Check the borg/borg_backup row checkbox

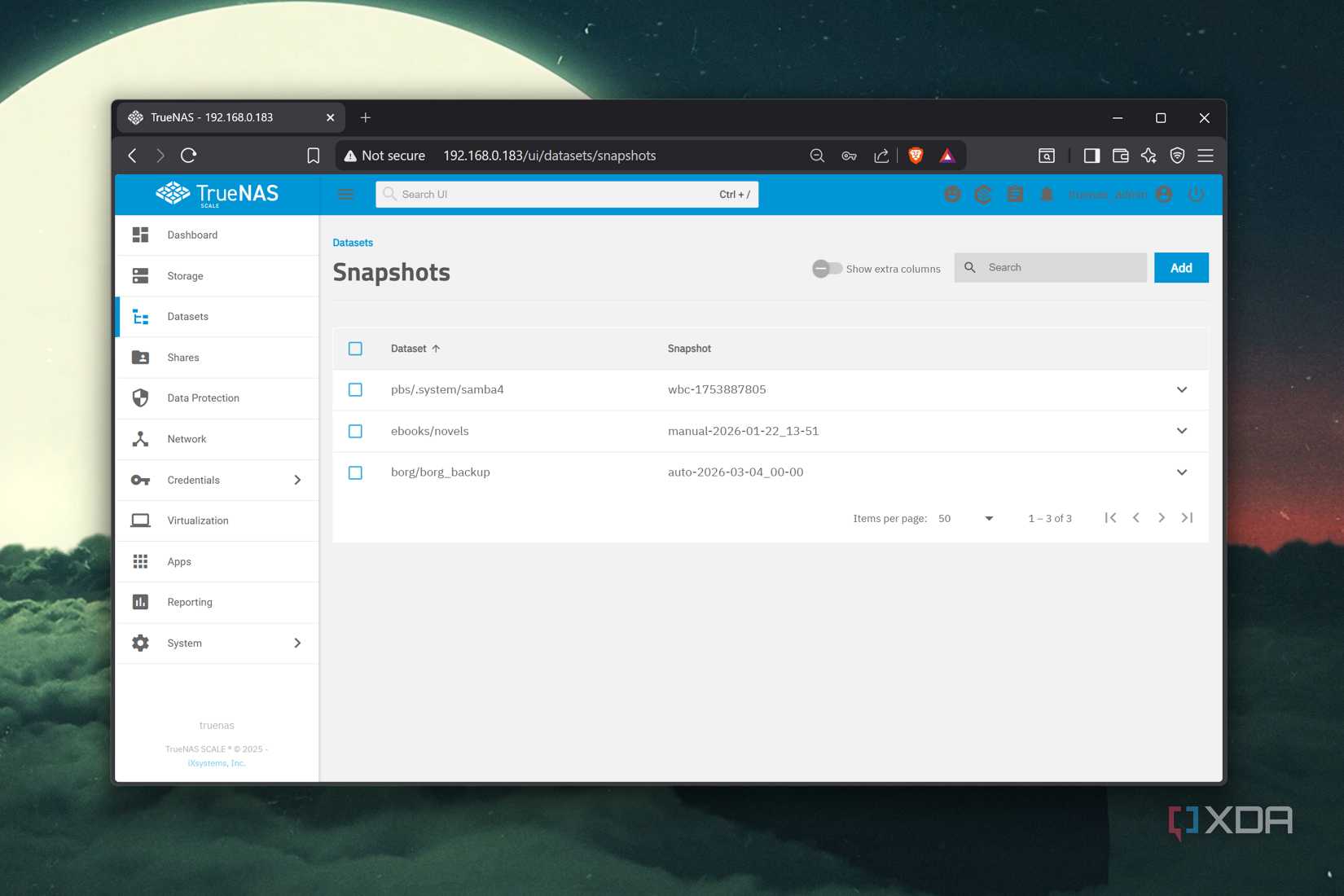click(x=355, y=472)
